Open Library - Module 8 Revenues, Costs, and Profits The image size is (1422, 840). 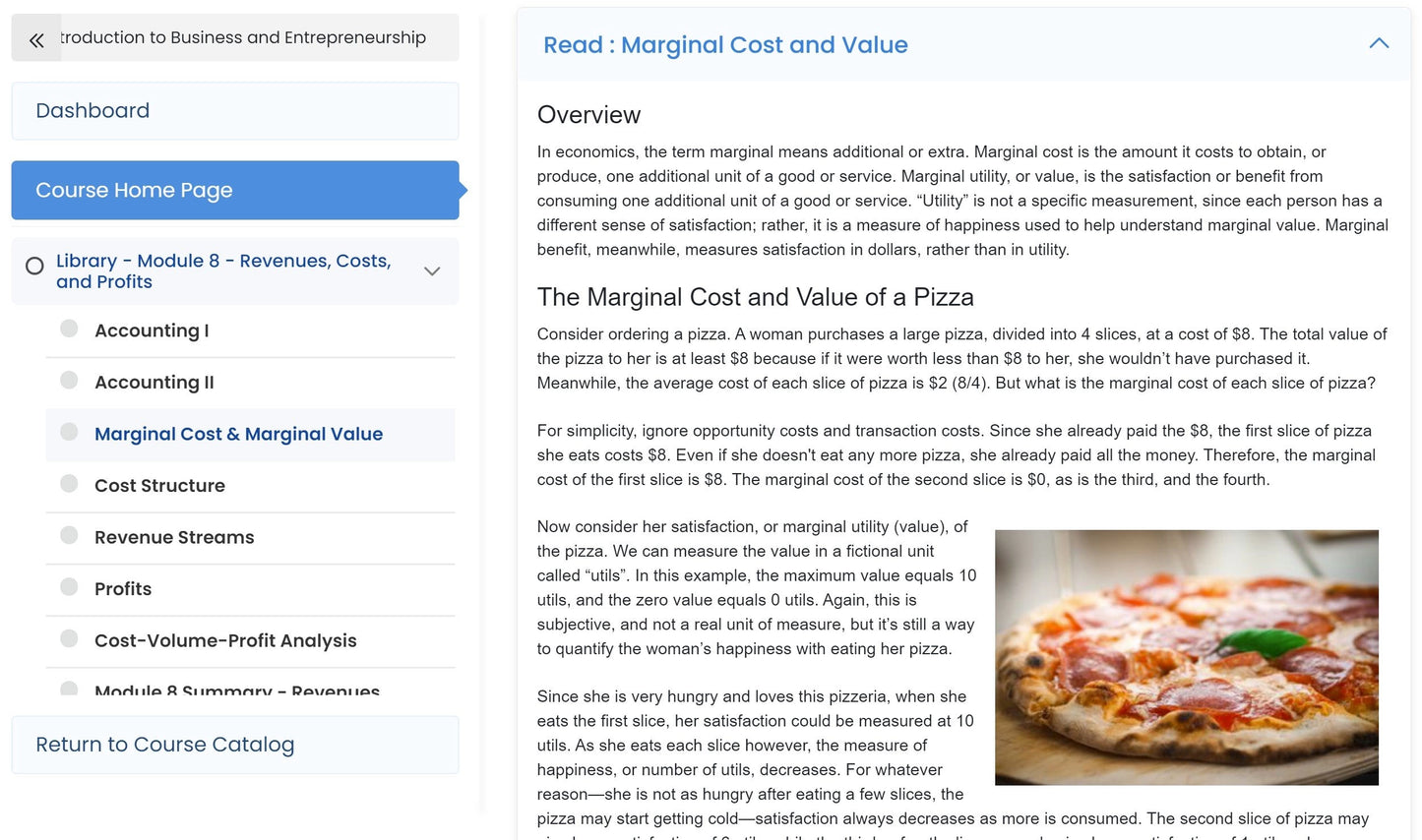coord(223,270)
